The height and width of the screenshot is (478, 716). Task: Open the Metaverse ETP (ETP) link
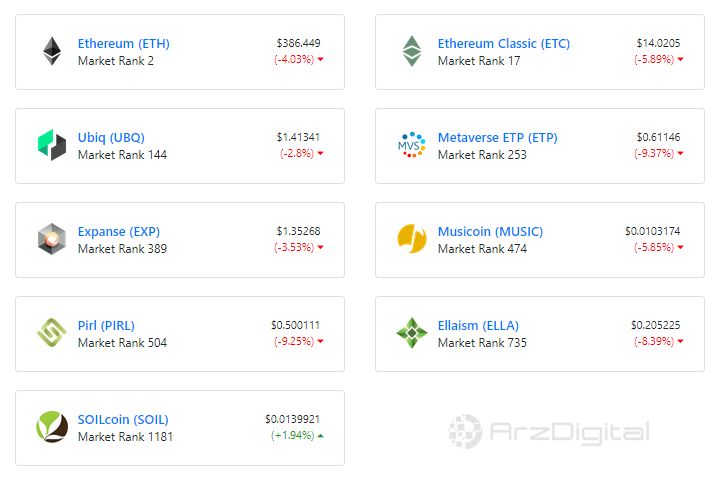[x=498, y=137]
